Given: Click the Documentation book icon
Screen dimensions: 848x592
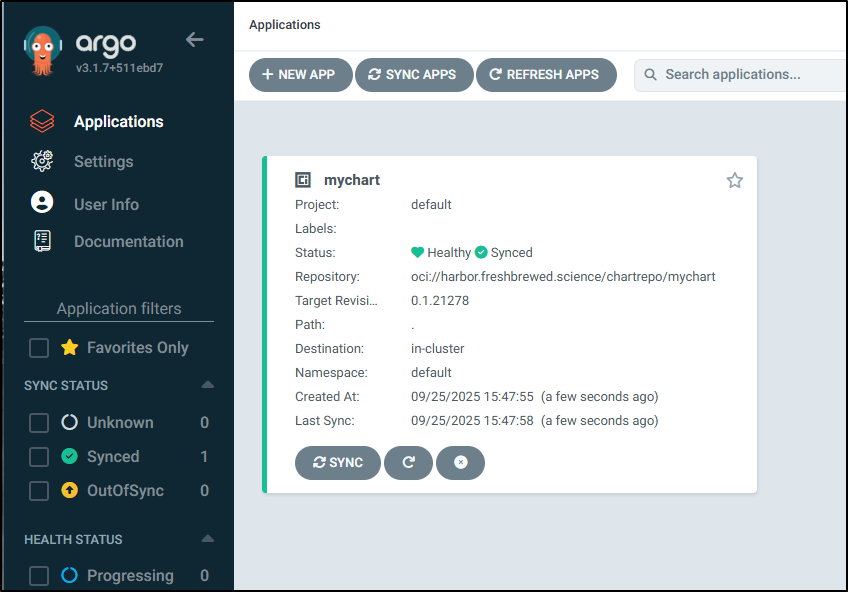Looking at the screenshot, I should pyautogui.click(x=42, y=241).
